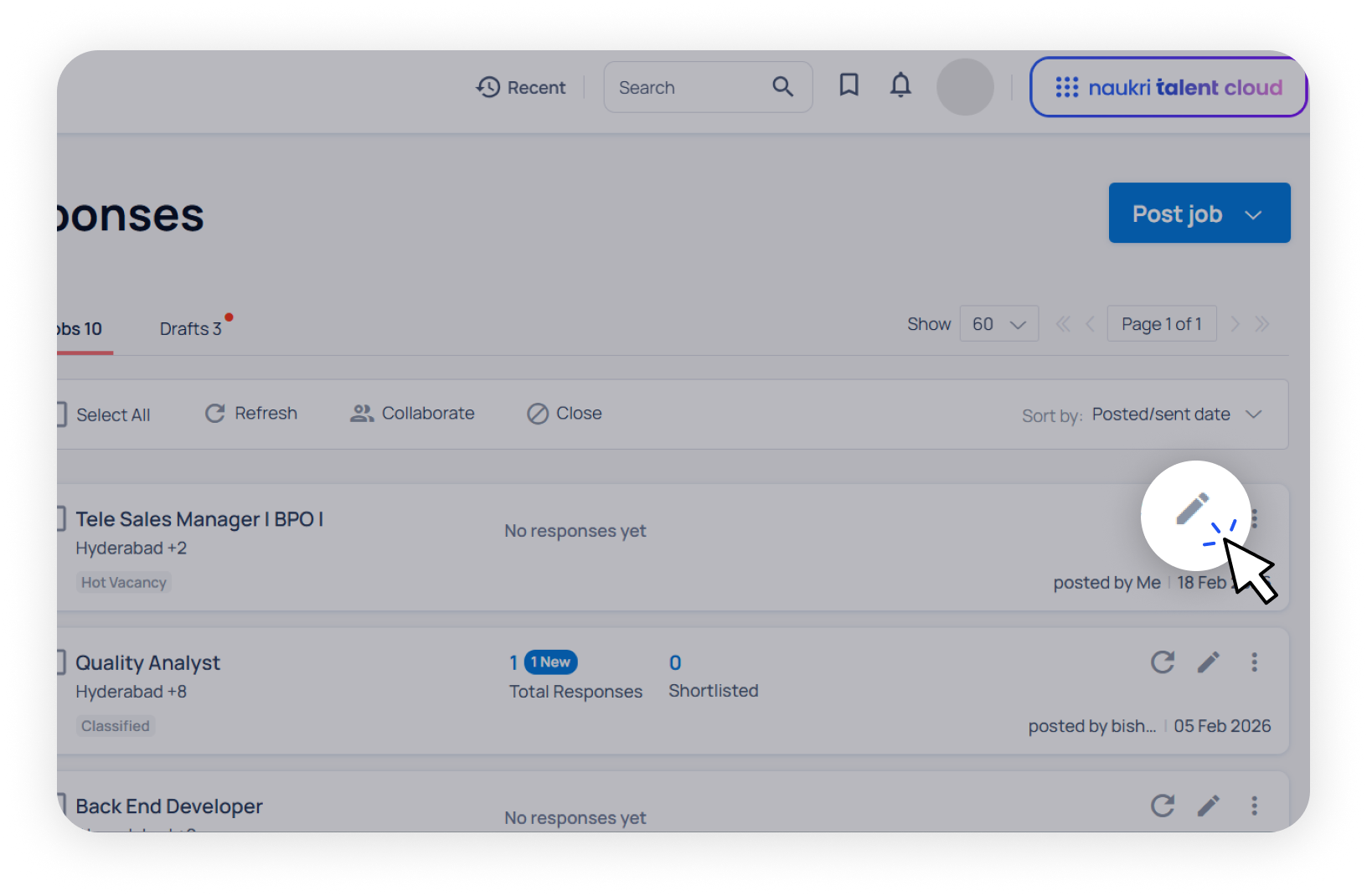Select the Tele Sales Manager job checkbox
1367x896 pixels.
(x=61, y=519)
